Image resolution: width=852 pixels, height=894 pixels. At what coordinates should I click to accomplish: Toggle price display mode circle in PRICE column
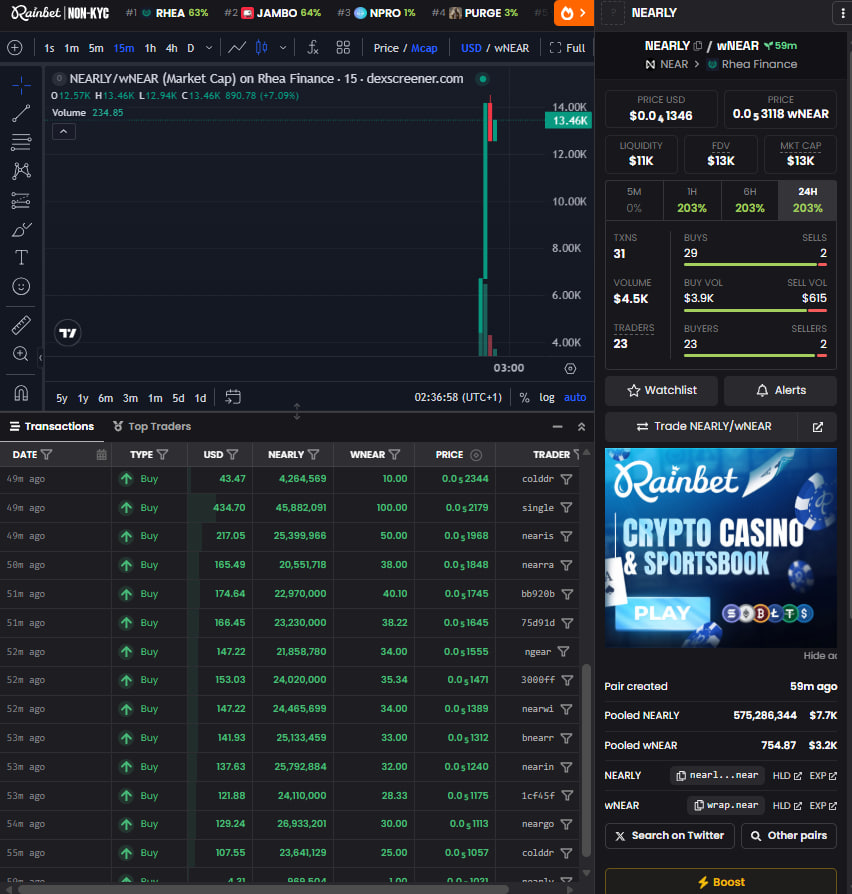point(476,455)
